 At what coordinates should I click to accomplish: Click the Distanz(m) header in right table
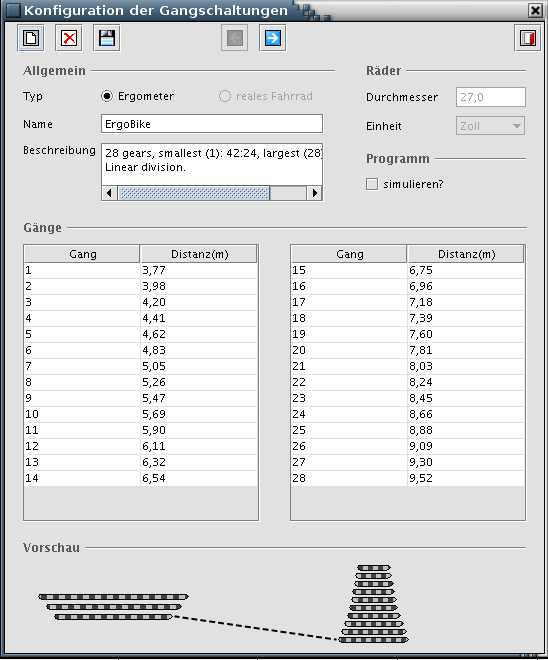tap(466, 254)
